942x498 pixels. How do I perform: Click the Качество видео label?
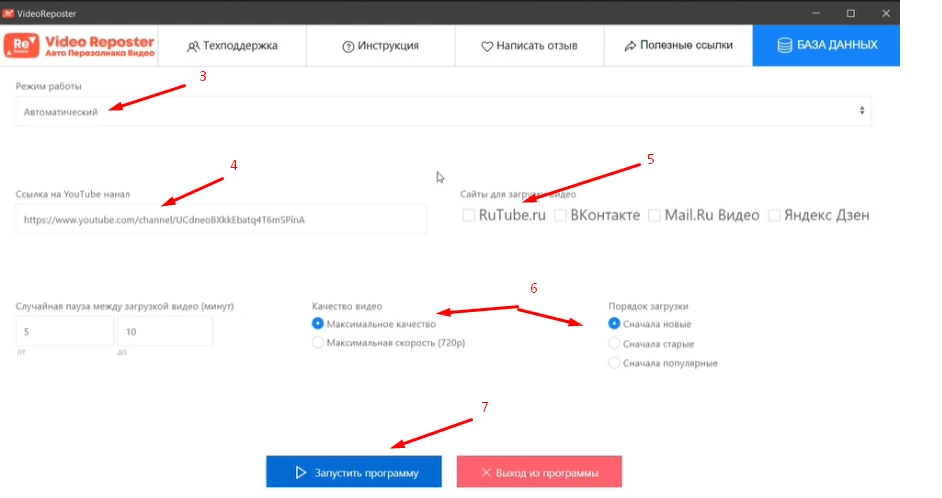347,306
